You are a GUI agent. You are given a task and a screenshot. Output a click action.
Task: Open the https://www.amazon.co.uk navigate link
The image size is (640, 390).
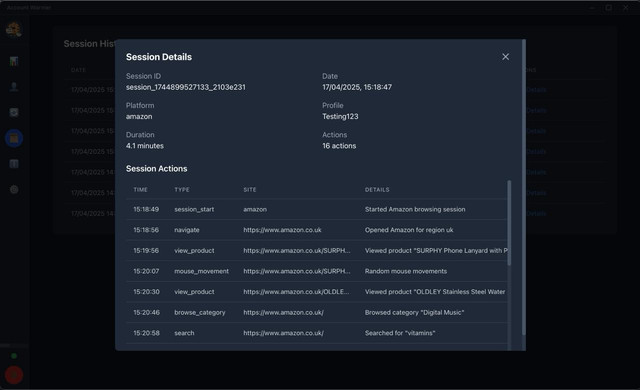(x=282, y=230)
